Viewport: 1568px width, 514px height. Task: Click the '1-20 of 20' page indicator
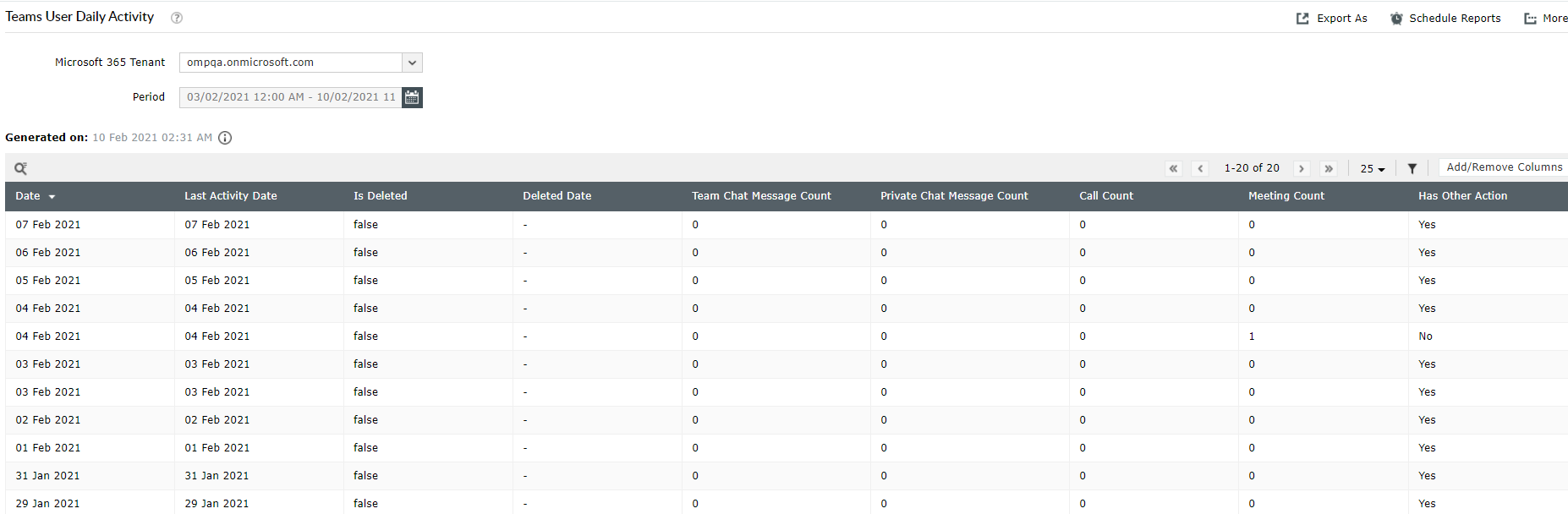pos(1252,168)
